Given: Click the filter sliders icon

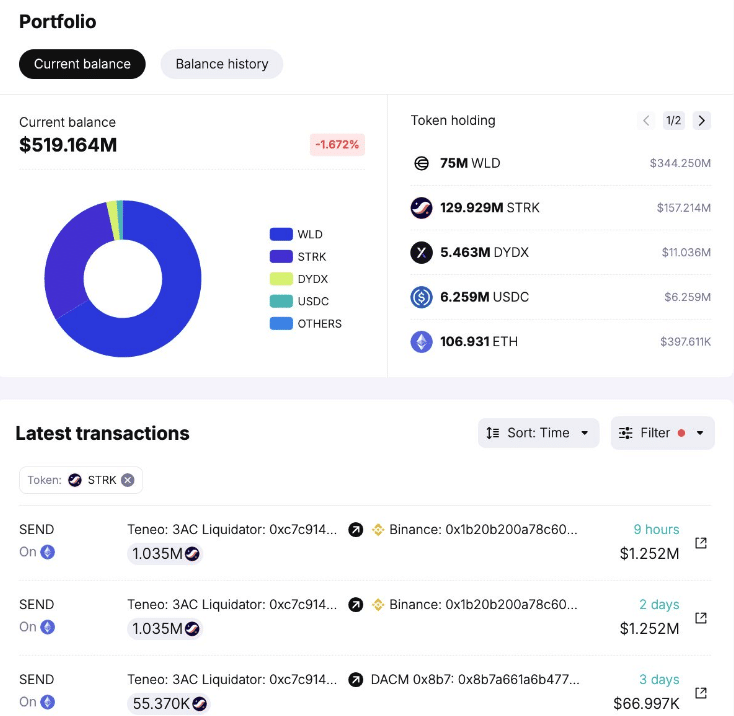Looking at the screenshot, I should (625, 433).
